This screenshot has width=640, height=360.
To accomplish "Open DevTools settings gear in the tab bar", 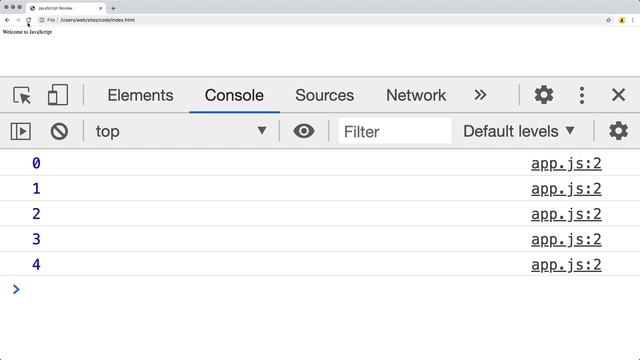I will (544, 95).
